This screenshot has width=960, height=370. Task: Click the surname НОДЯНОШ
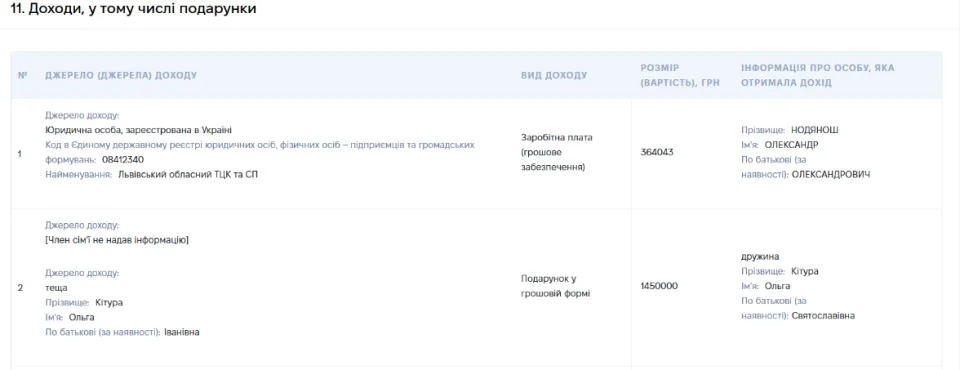coord(815,130)
